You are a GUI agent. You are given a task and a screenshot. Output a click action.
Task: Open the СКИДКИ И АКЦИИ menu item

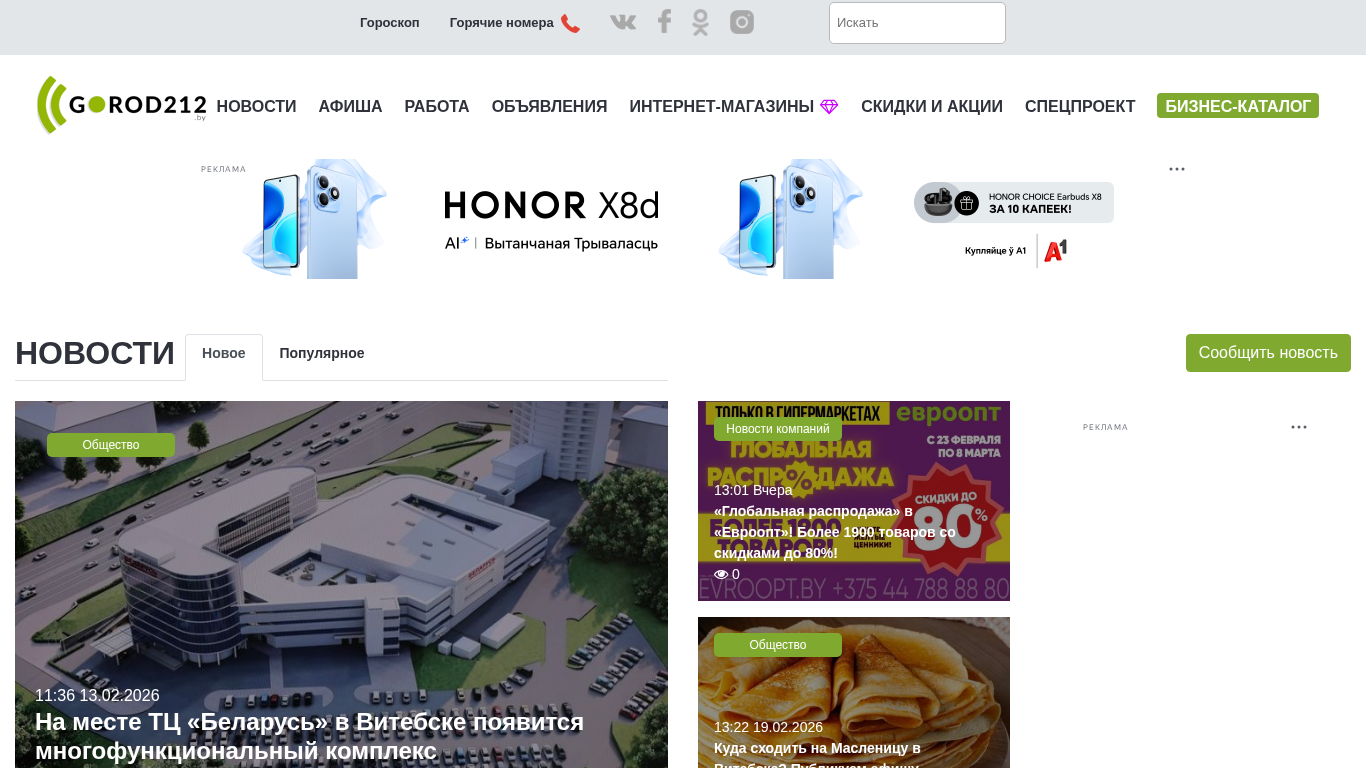(932, 107)
